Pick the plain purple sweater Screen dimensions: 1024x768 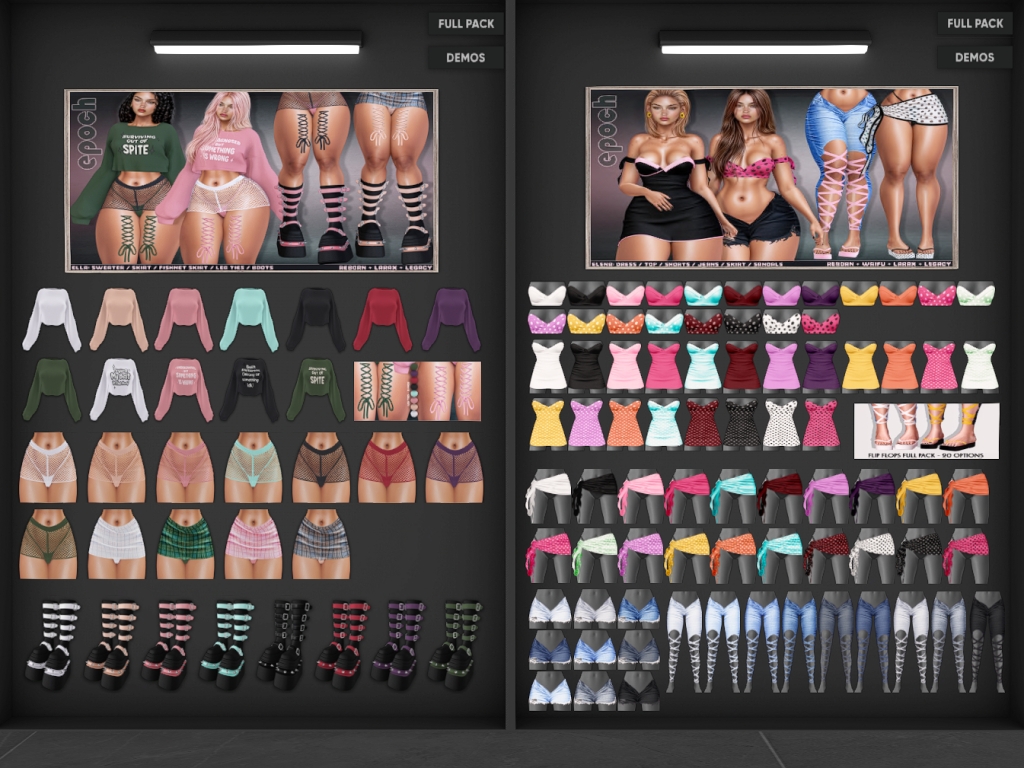click(451, 319)
